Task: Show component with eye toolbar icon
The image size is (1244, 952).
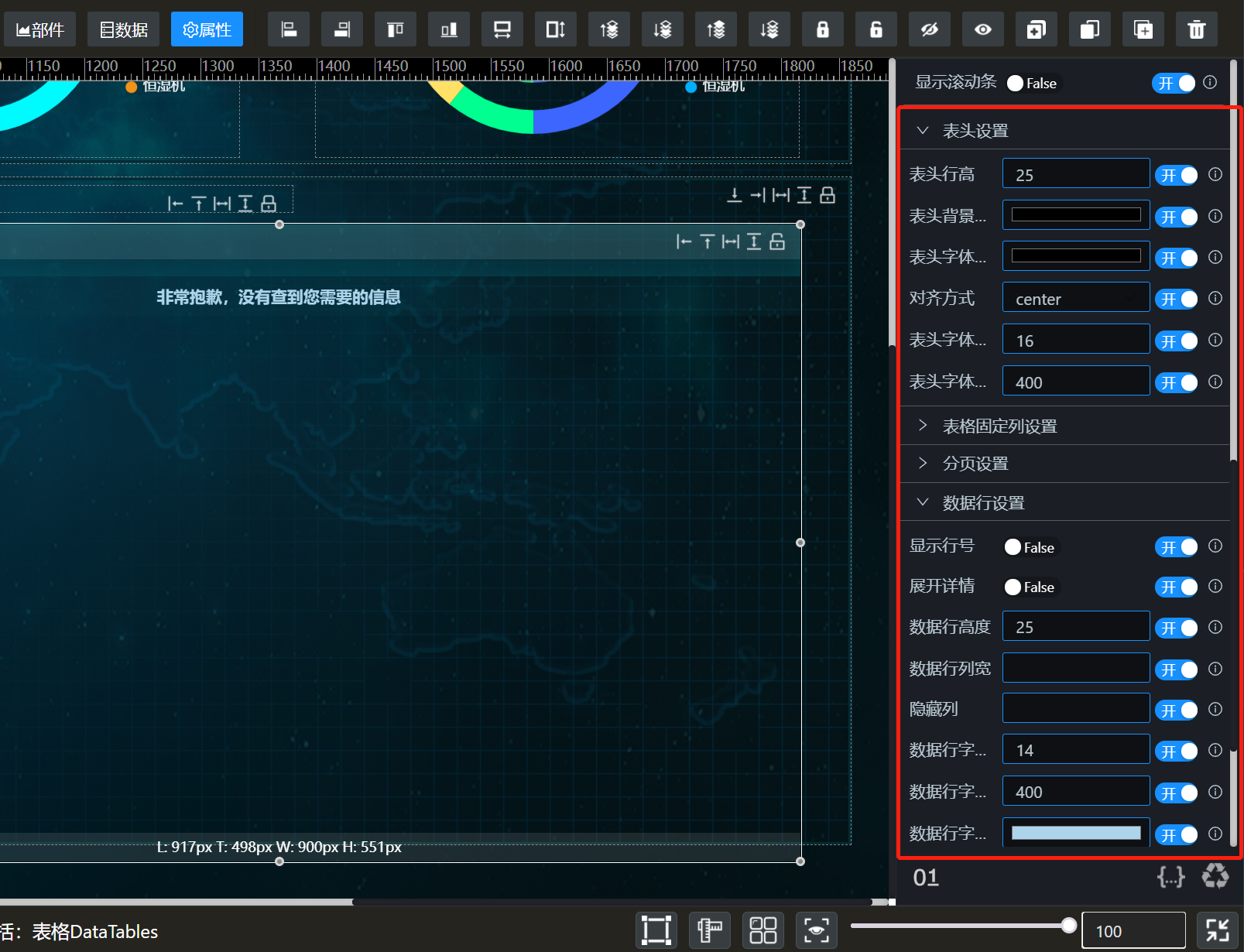Action: (983, 29)
